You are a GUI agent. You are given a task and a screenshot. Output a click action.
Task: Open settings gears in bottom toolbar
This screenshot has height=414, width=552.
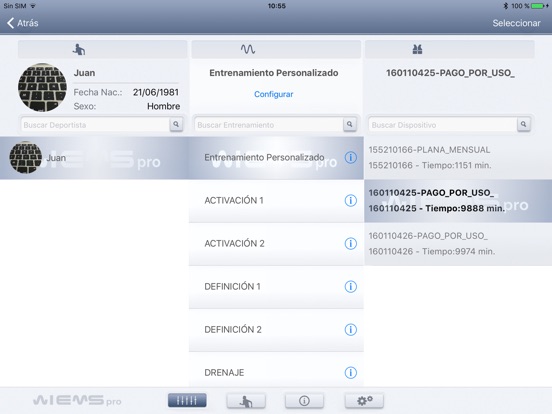point(364,401)
